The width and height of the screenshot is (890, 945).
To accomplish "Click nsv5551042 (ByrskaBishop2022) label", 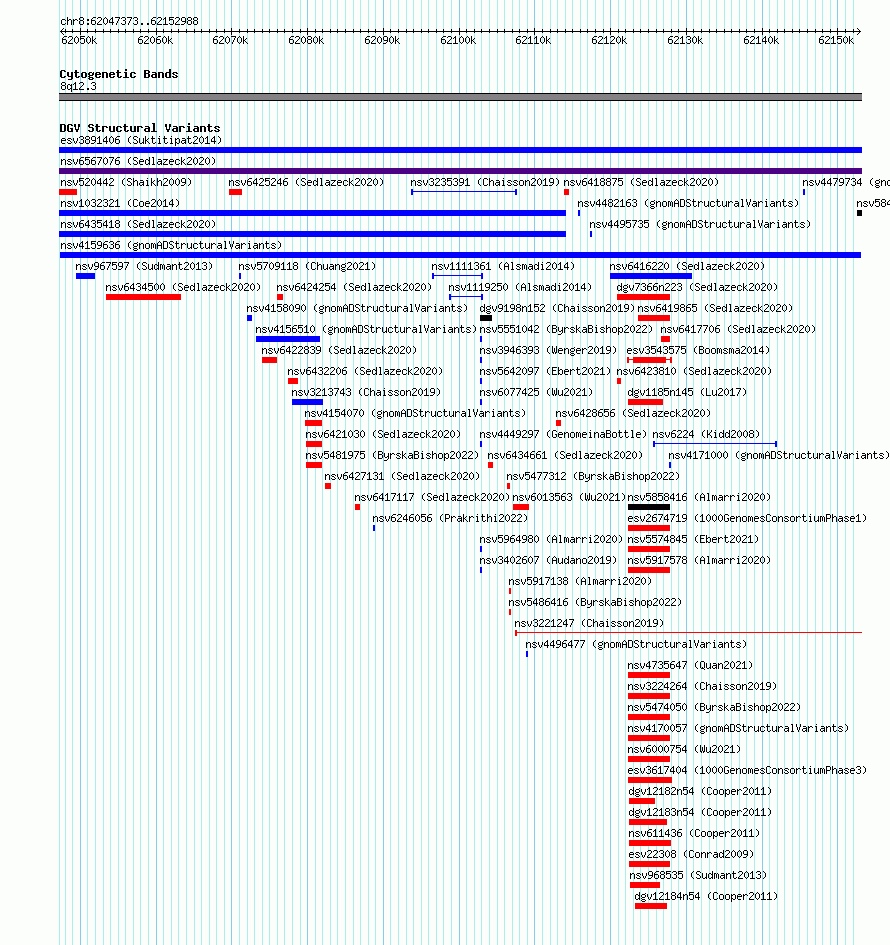I will tap(566, 330).
